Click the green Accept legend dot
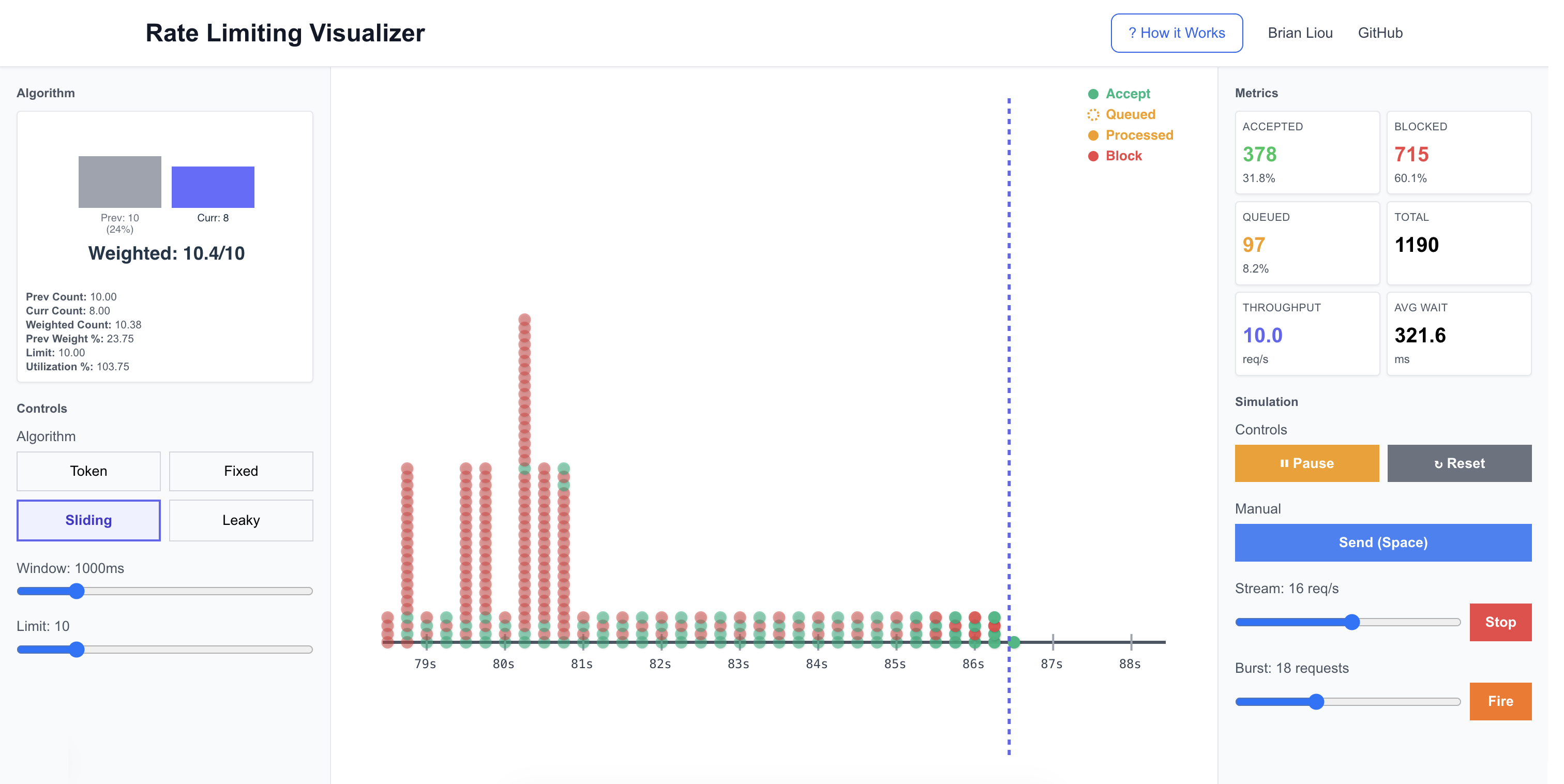The height and width of the screenshot is (784, 1564). click(x=1092, y=94)
